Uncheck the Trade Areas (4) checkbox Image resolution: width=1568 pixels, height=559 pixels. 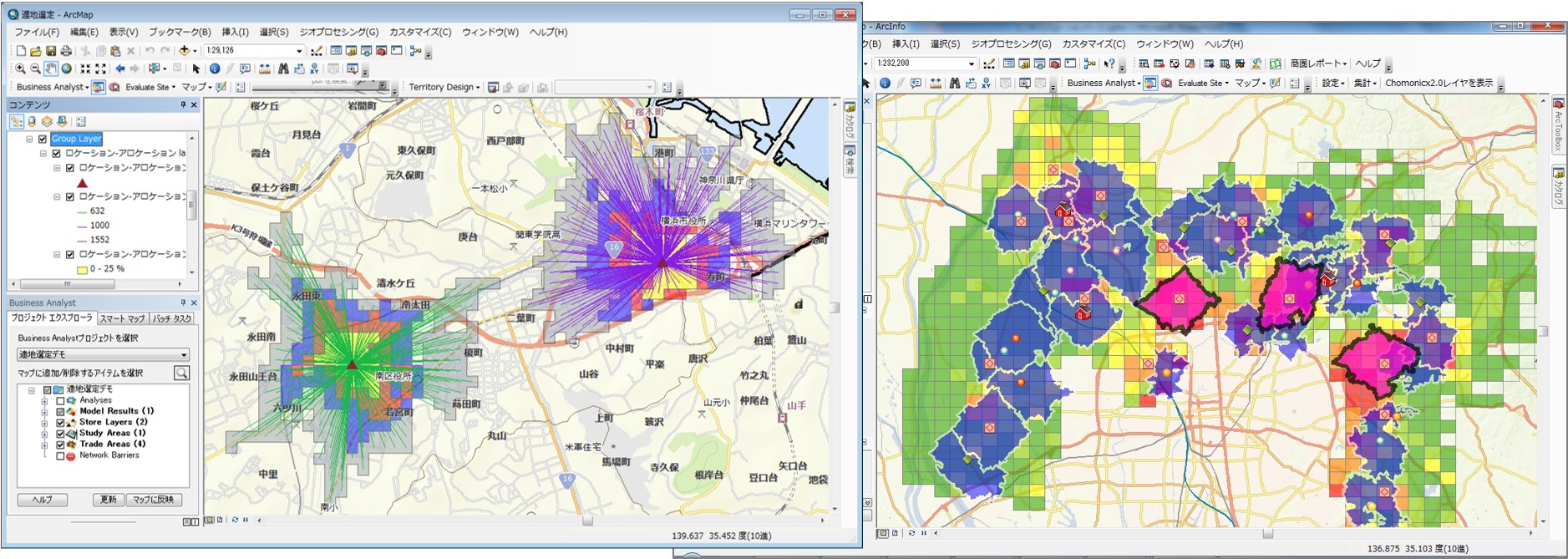pyautogui.click(x=60, y=445)
